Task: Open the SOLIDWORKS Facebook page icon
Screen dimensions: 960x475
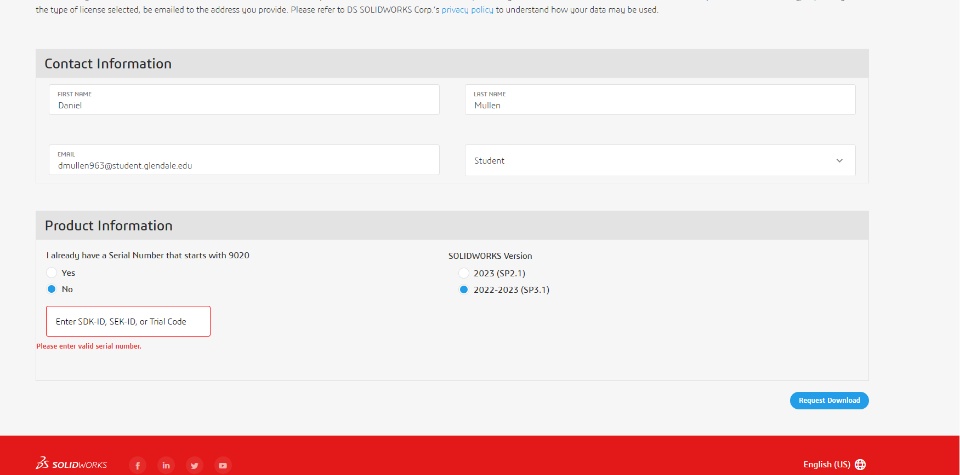Action: [137, 465]
